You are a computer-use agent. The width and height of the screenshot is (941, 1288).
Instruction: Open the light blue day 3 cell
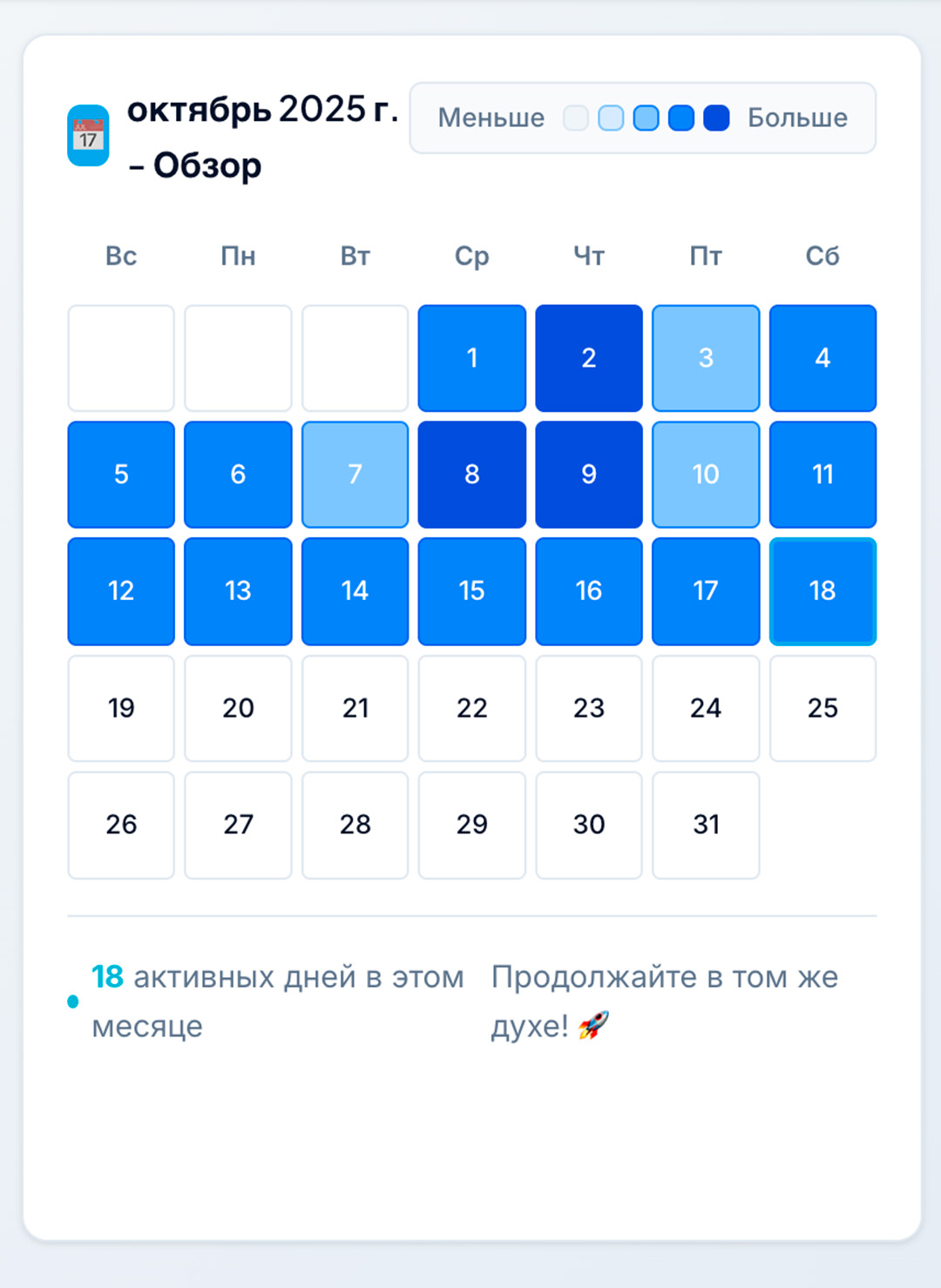pyautogui.click(x=706, y=358)
